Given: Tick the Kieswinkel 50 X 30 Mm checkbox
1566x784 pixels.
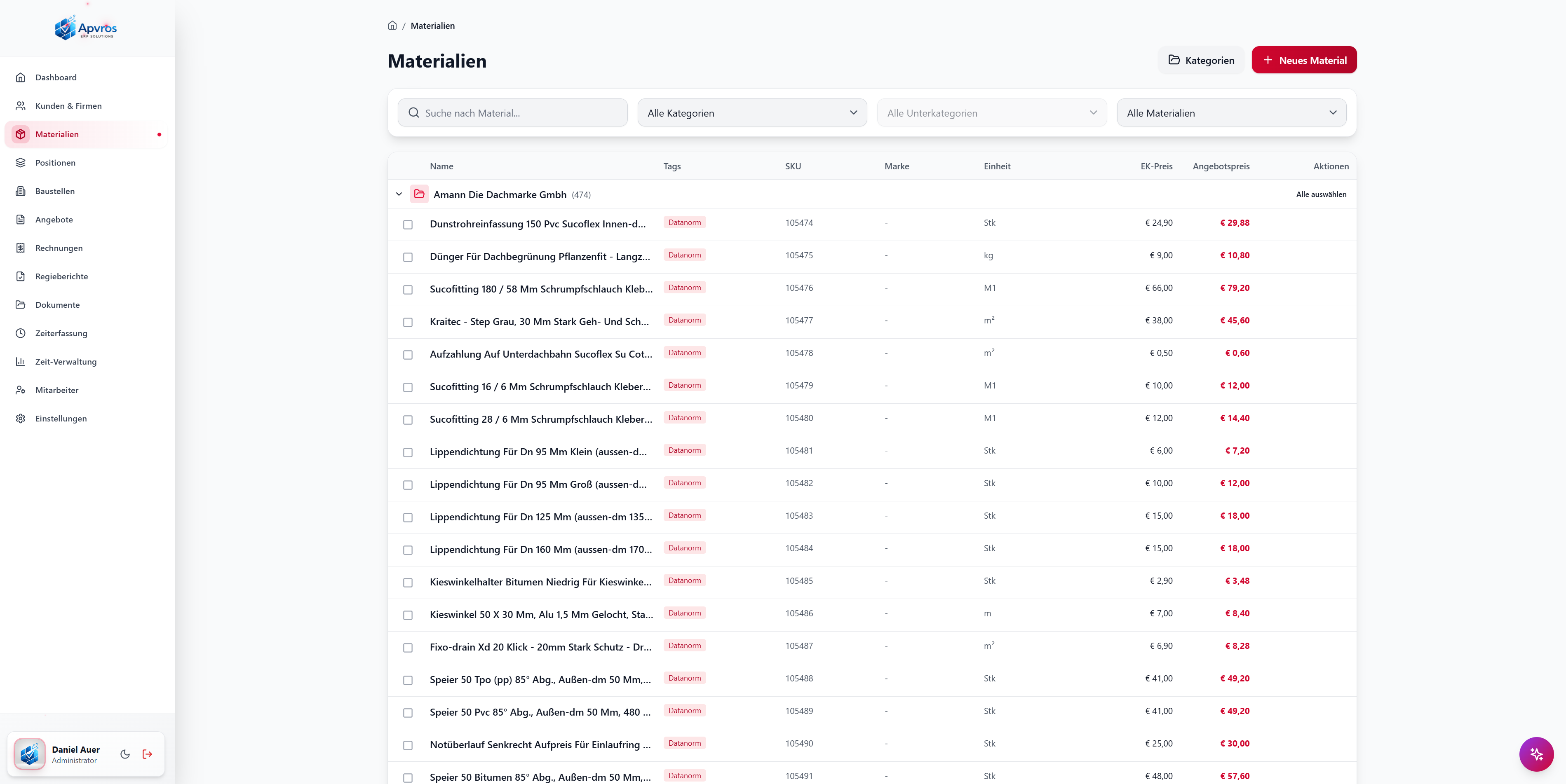Looking at the screenshot, I should pos(408,615).
